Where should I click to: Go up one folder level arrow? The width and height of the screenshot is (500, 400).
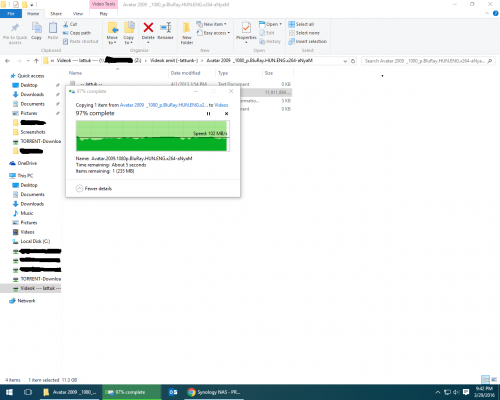[36, 61]
